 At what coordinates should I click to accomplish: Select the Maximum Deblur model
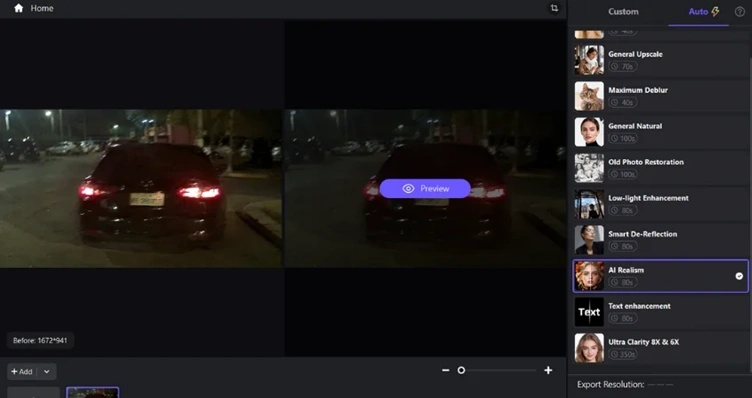661,96
